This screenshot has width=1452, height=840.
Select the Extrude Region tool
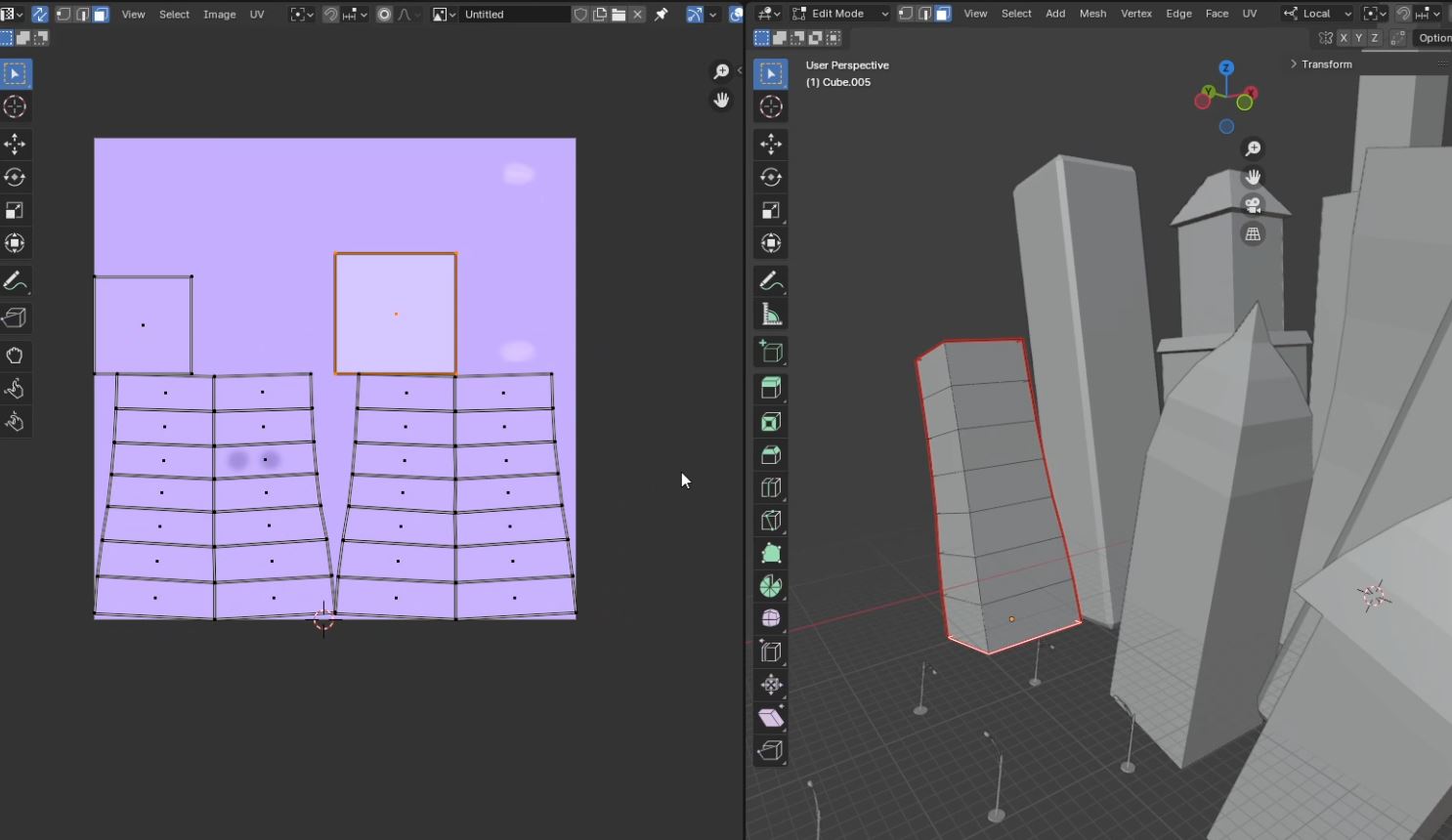(771, 388)
